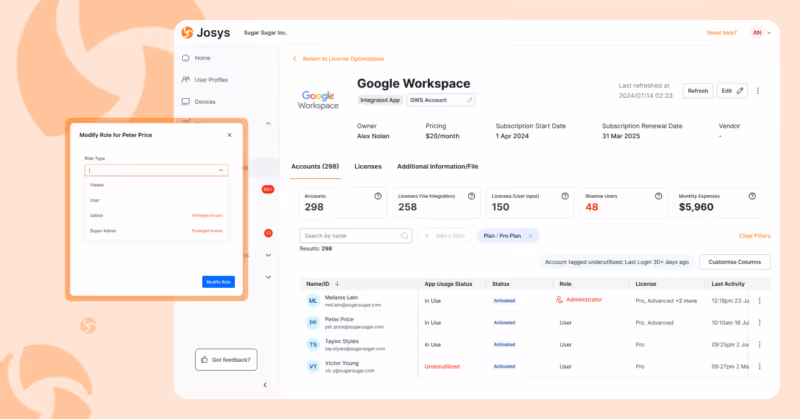This screenshot has height=419, width=800.
Task: Open Devices in the sidebar
Action: (205, 102)
